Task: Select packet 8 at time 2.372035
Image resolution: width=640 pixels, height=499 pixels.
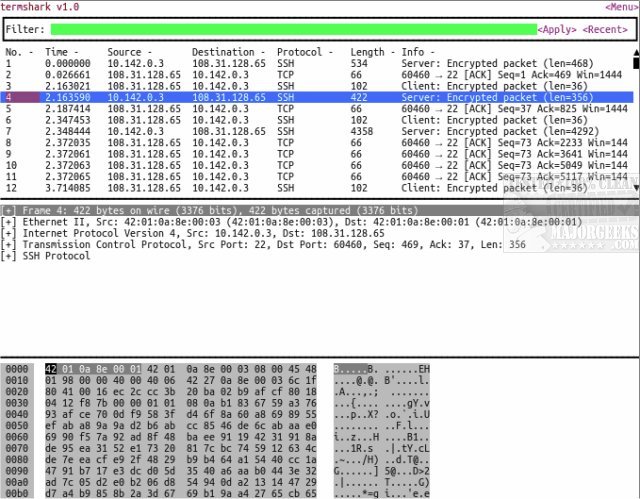Action: (317, 143)
